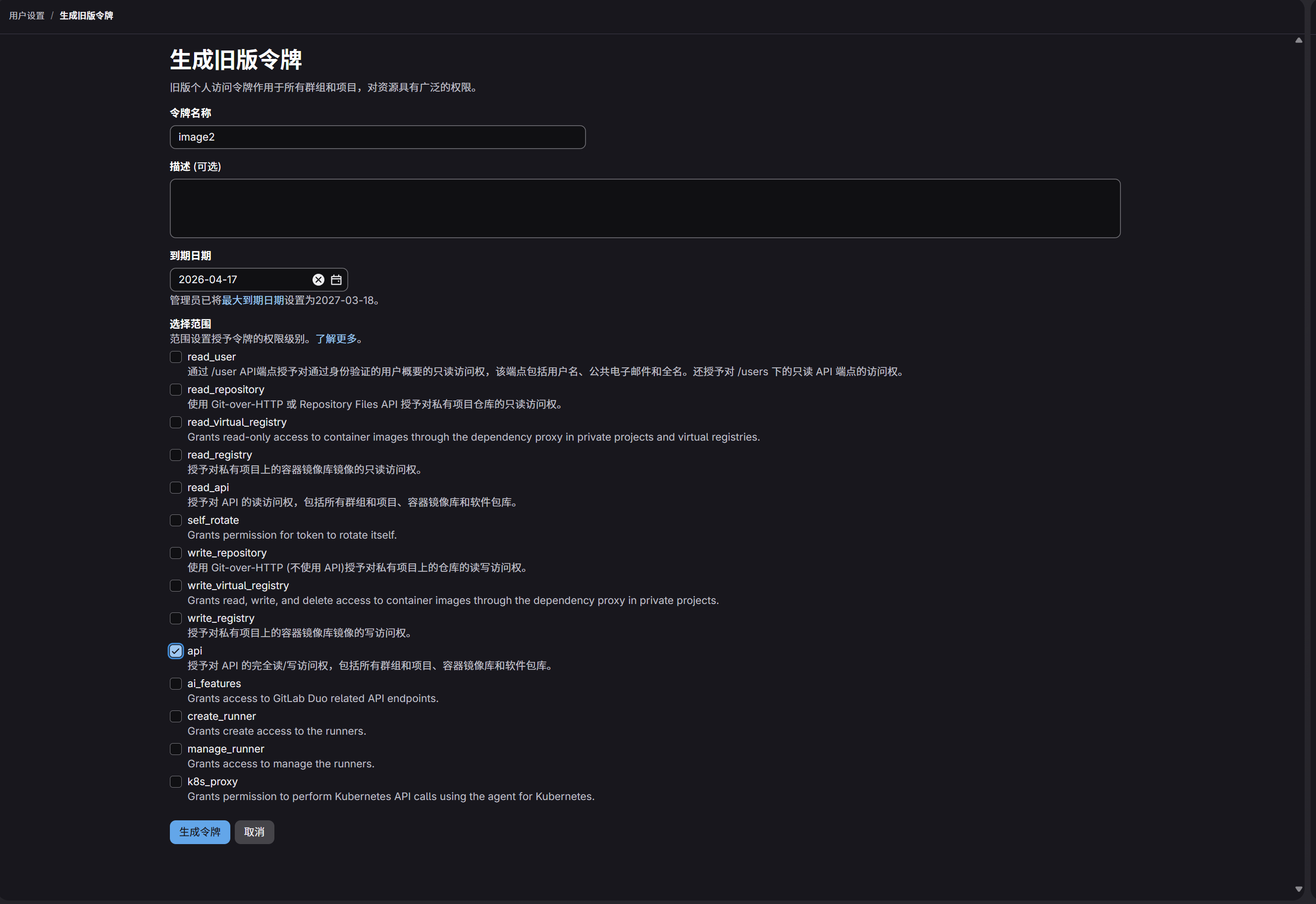Click the write_virtual_registry label text
The image size is (1316, 904).
coord(238,586)
